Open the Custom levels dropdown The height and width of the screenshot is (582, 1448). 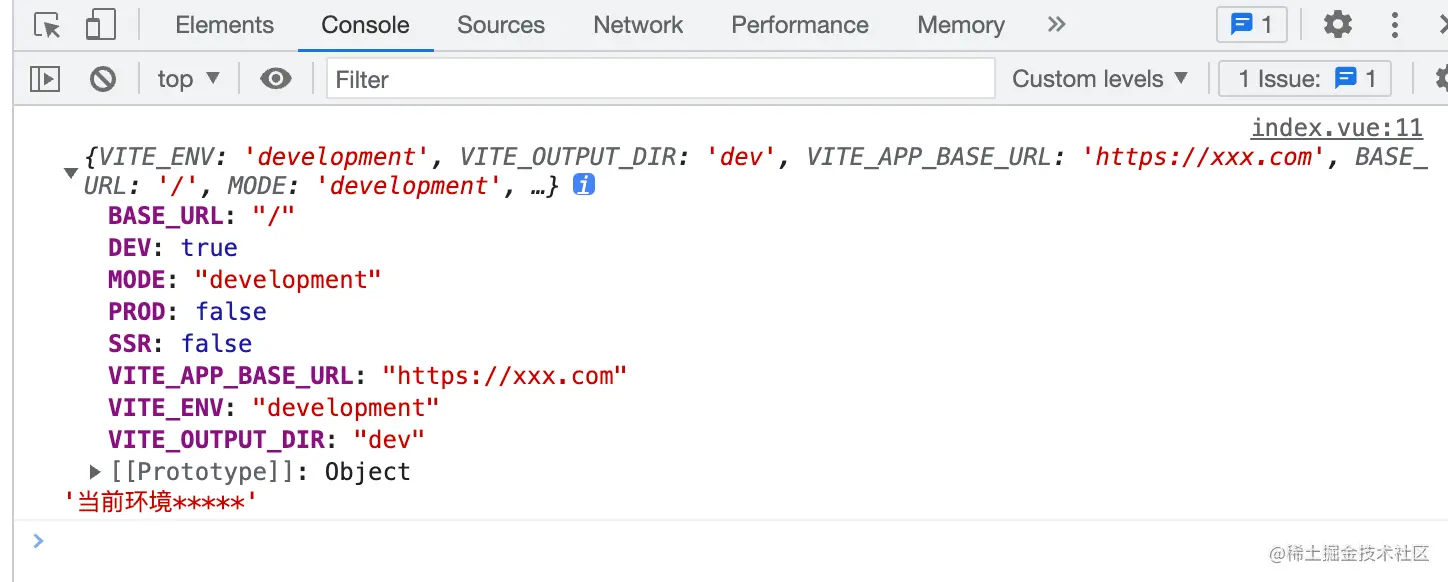click(x=1100, y=79)
